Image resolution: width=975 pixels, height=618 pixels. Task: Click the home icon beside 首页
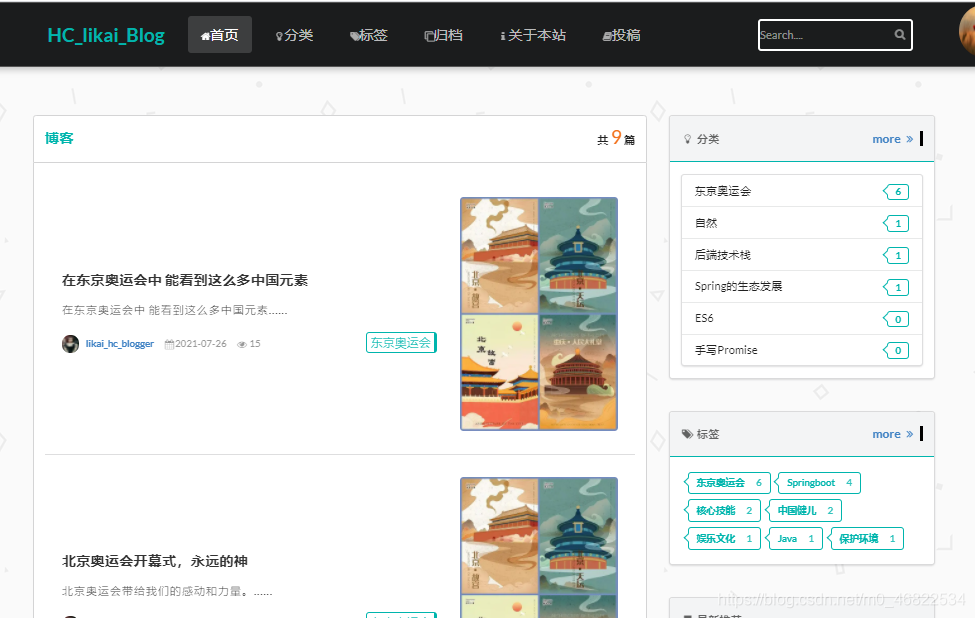pyautogui.click(x=204, y=33)
